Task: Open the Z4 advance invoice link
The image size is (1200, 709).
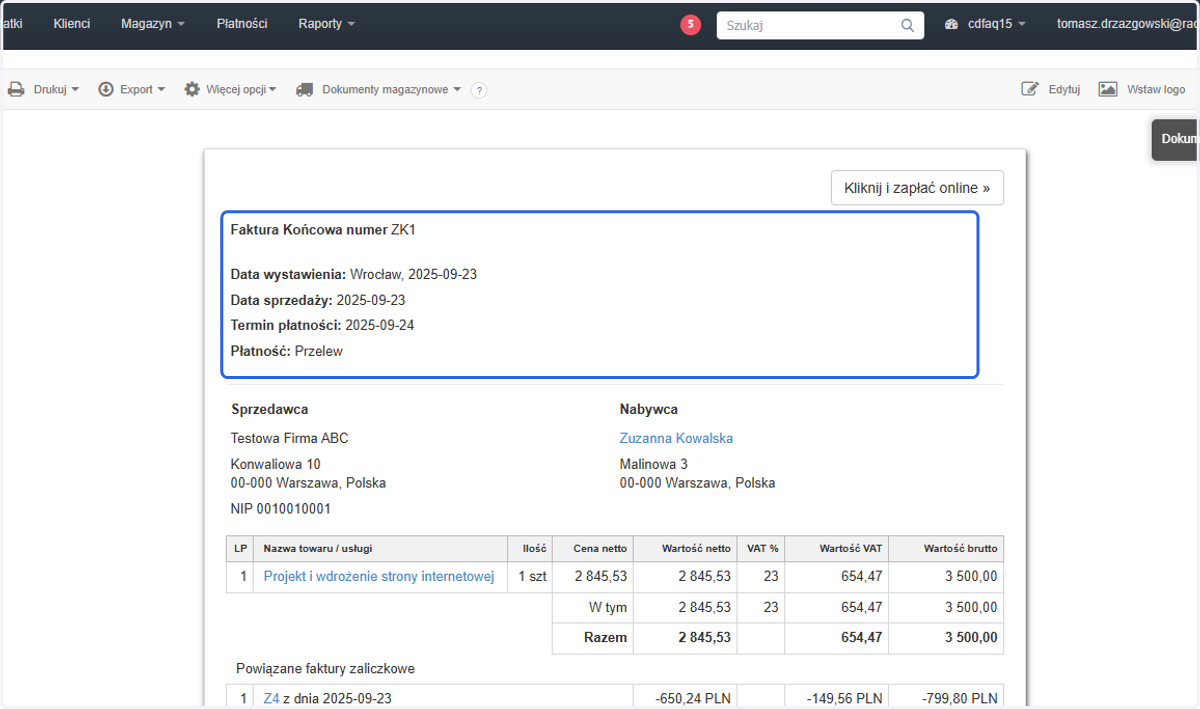Action: click(x=271, y=698)
